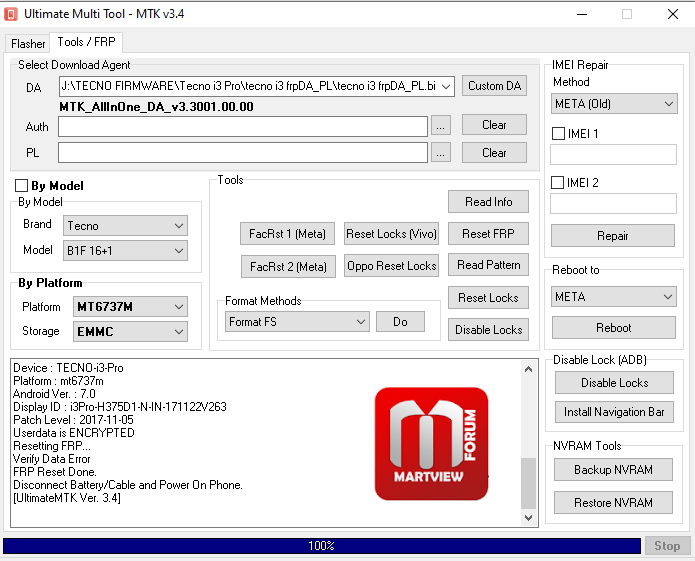Click Install Navigation Bar button
695x561 pixels.
coord(614,412)
